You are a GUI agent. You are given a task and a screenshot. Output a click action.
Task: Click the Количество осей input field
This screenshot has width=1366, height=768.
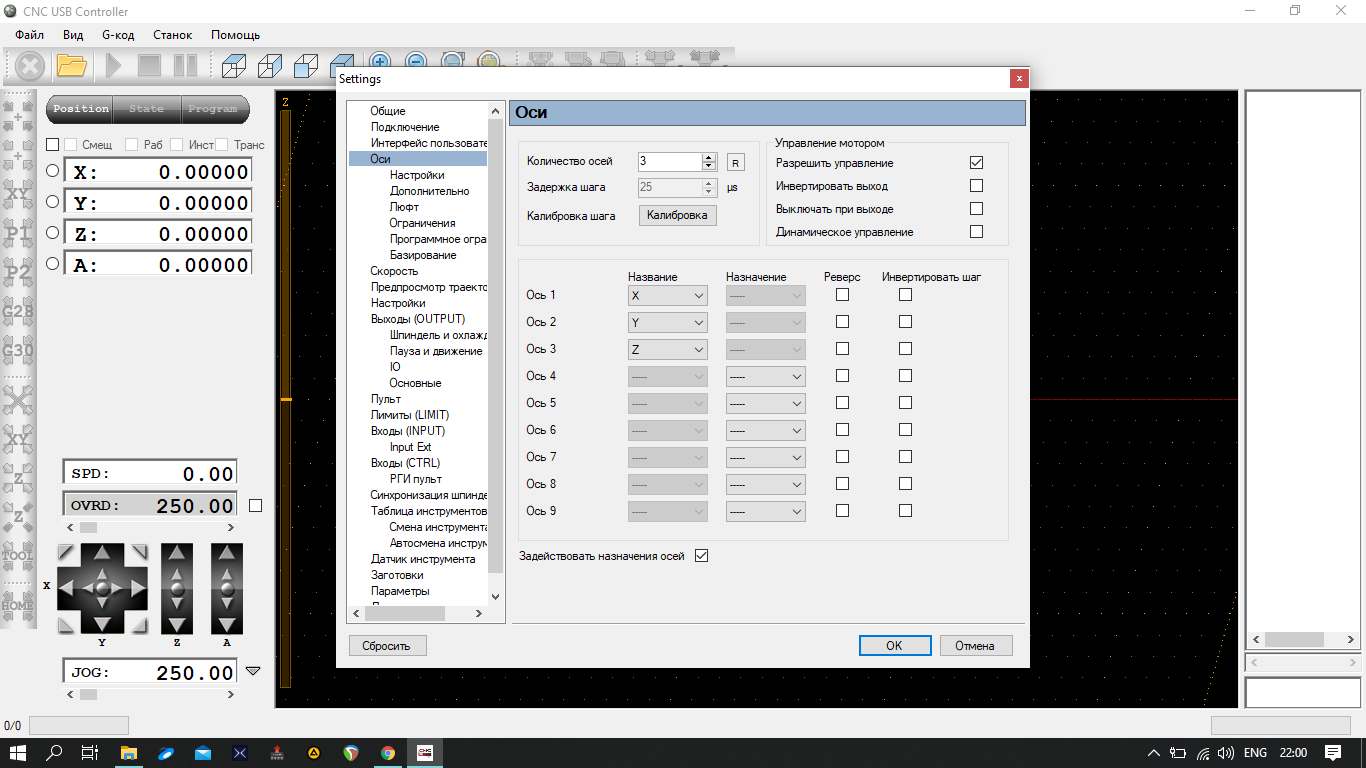tap(670, 162)
